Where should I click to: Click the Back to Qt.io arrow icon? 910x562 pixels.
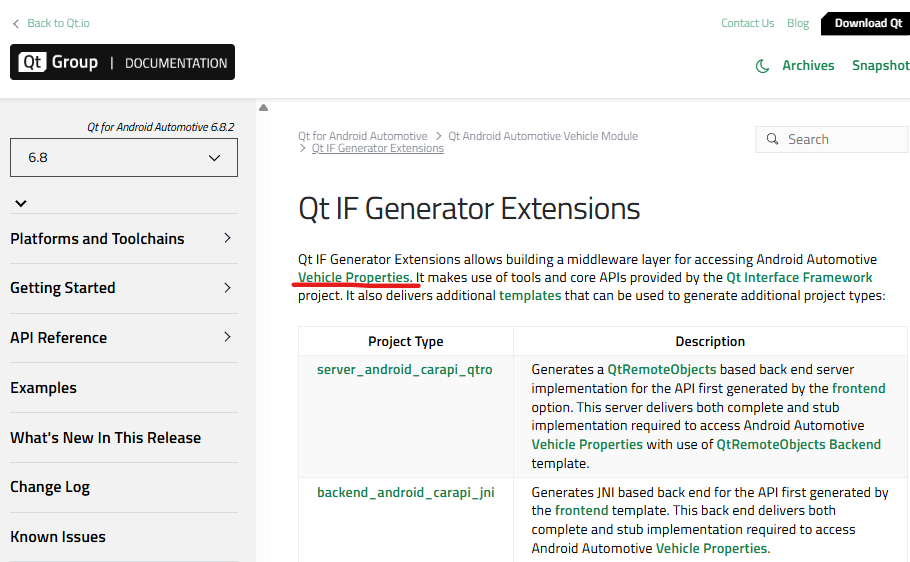pos(16,23)
